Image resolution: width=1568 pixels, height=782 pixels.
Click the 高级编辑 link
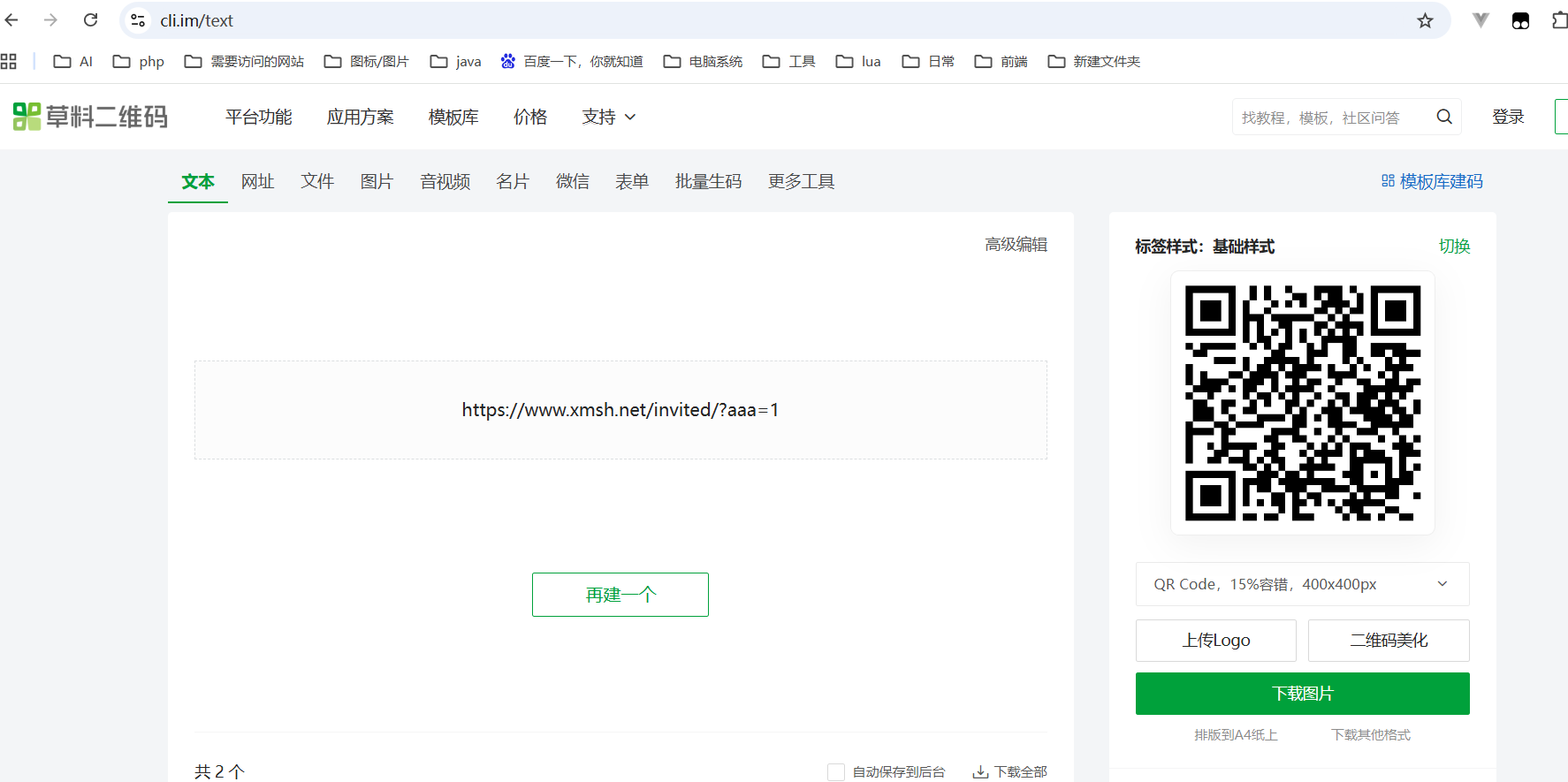(x=1016, y=245)
